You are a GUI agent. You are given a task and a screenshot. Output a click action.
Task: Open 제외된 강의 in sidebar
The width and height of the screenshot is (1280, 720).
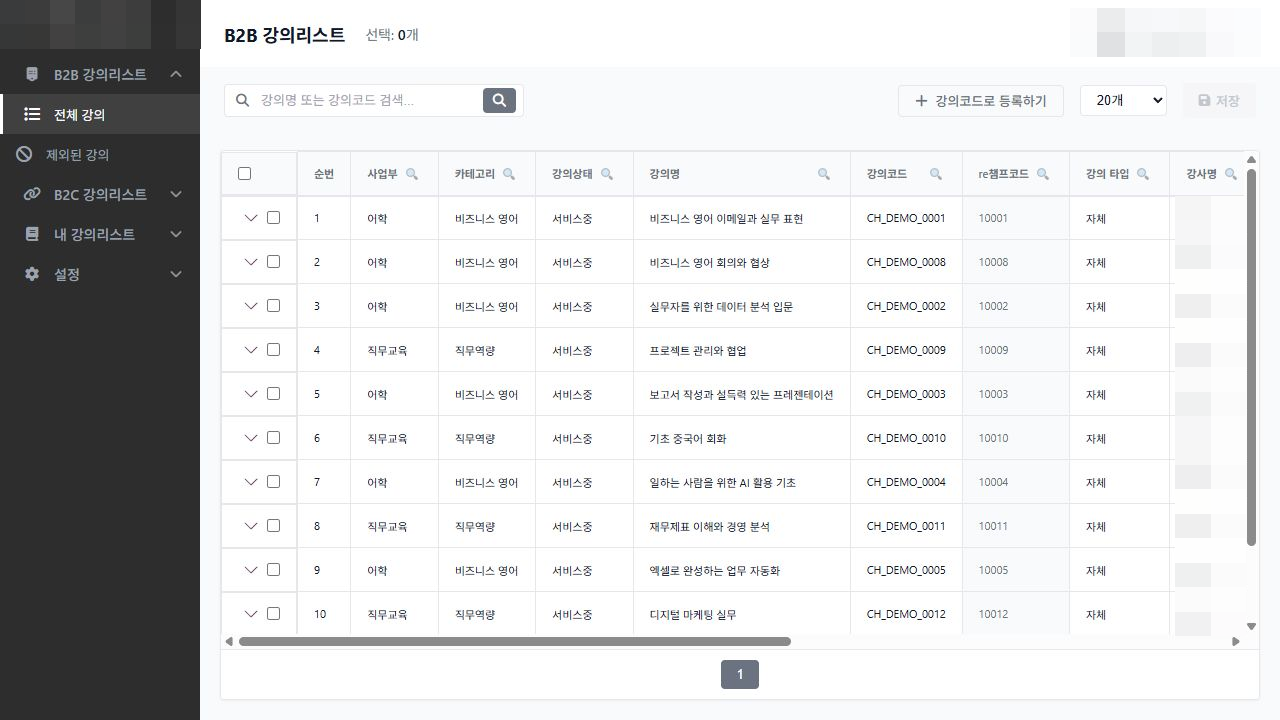(100, 154)
